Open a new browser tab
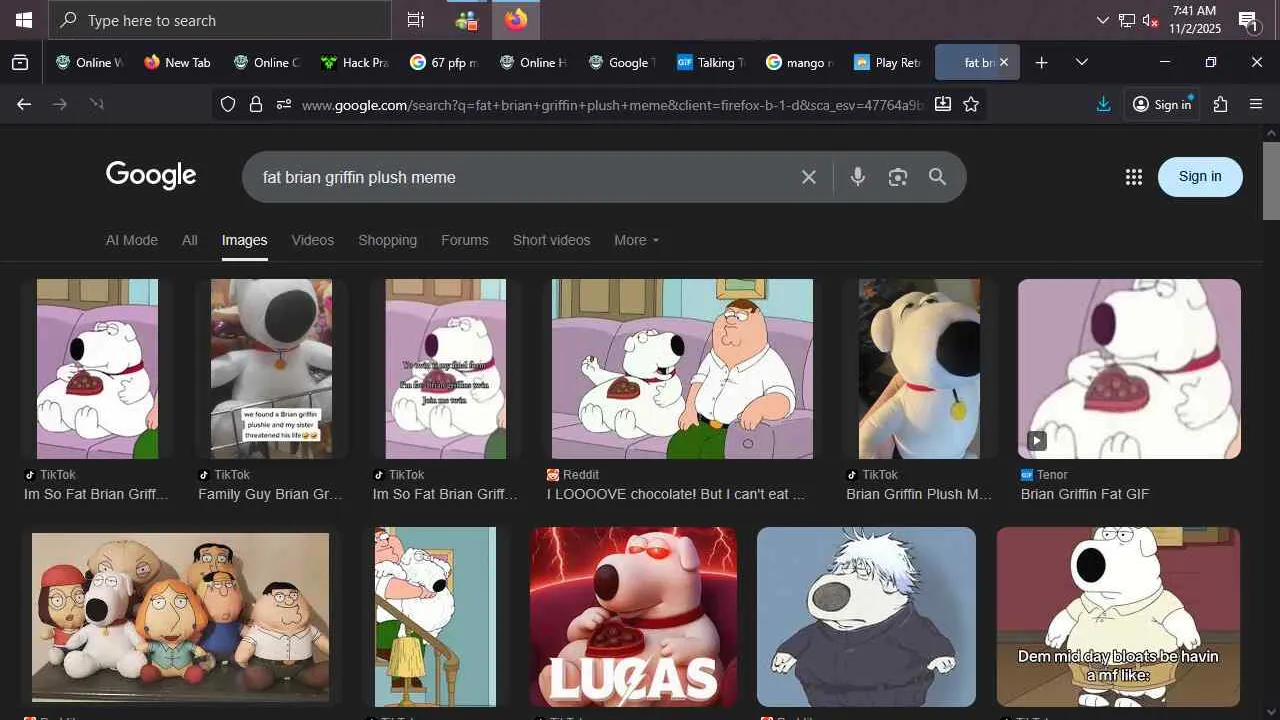 coord(1041,62)
